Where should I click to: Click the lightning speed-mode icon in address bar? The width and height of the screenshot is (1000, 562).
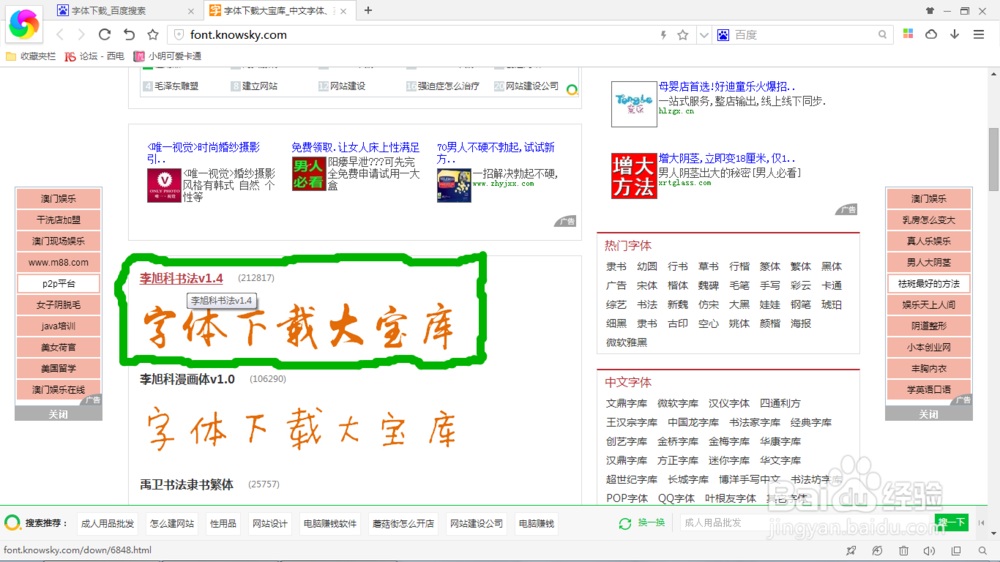click(663, 35)
